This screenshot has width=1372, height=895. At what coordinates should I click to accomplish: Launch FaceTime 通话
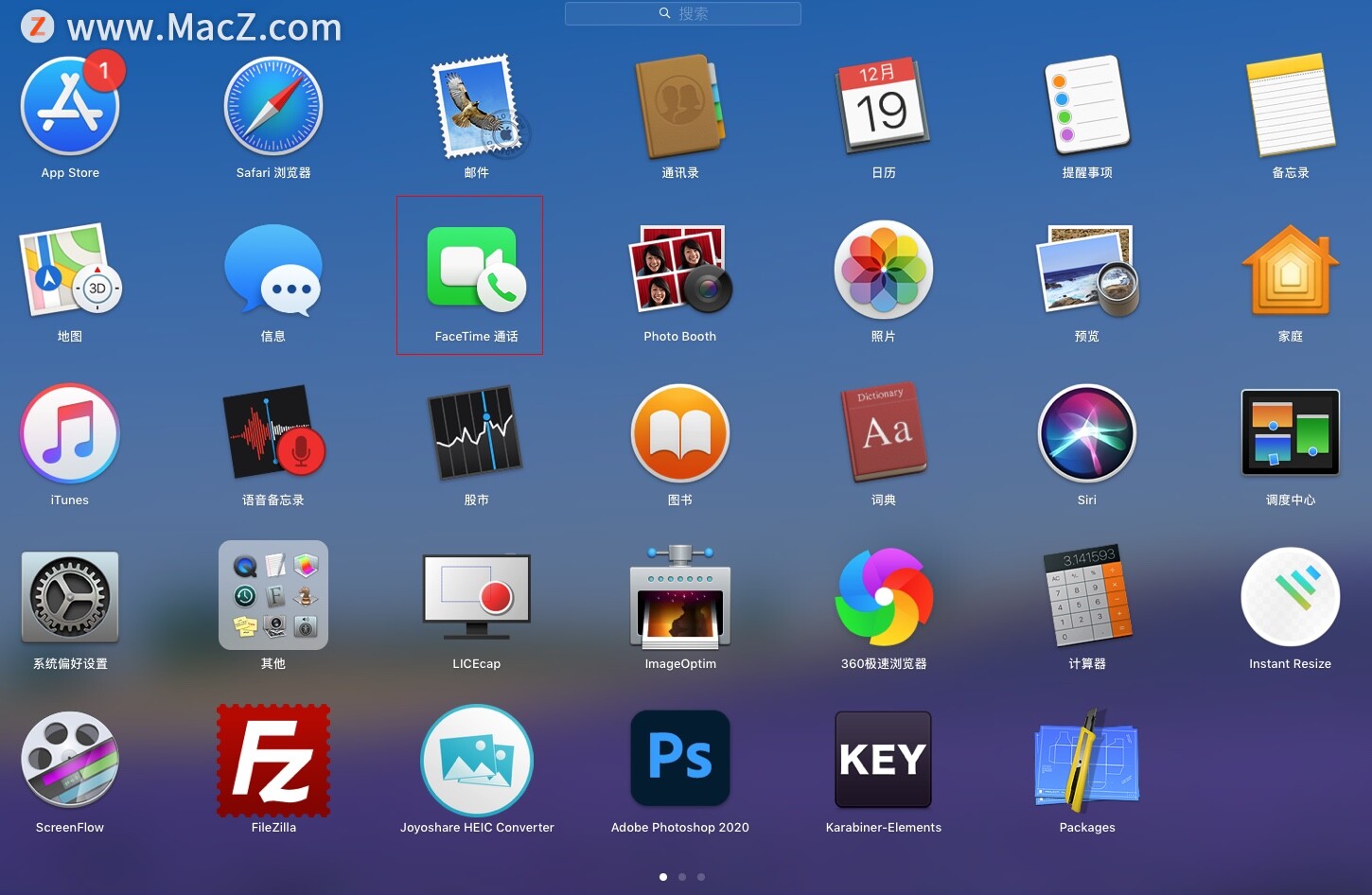click(x=477, y=270)
